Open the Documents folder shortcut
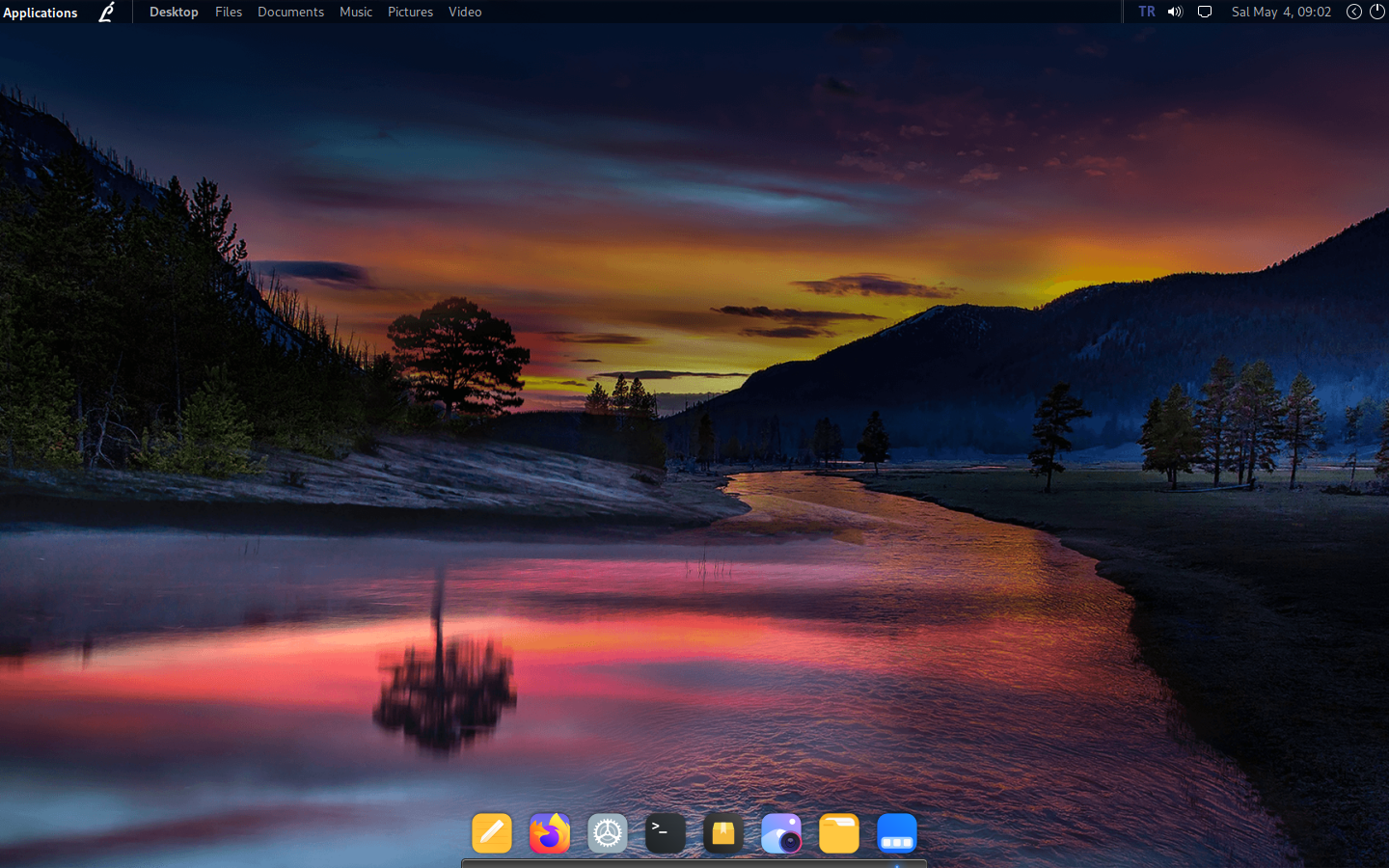This screenshot has width=1389, height=868. [290, 12]
